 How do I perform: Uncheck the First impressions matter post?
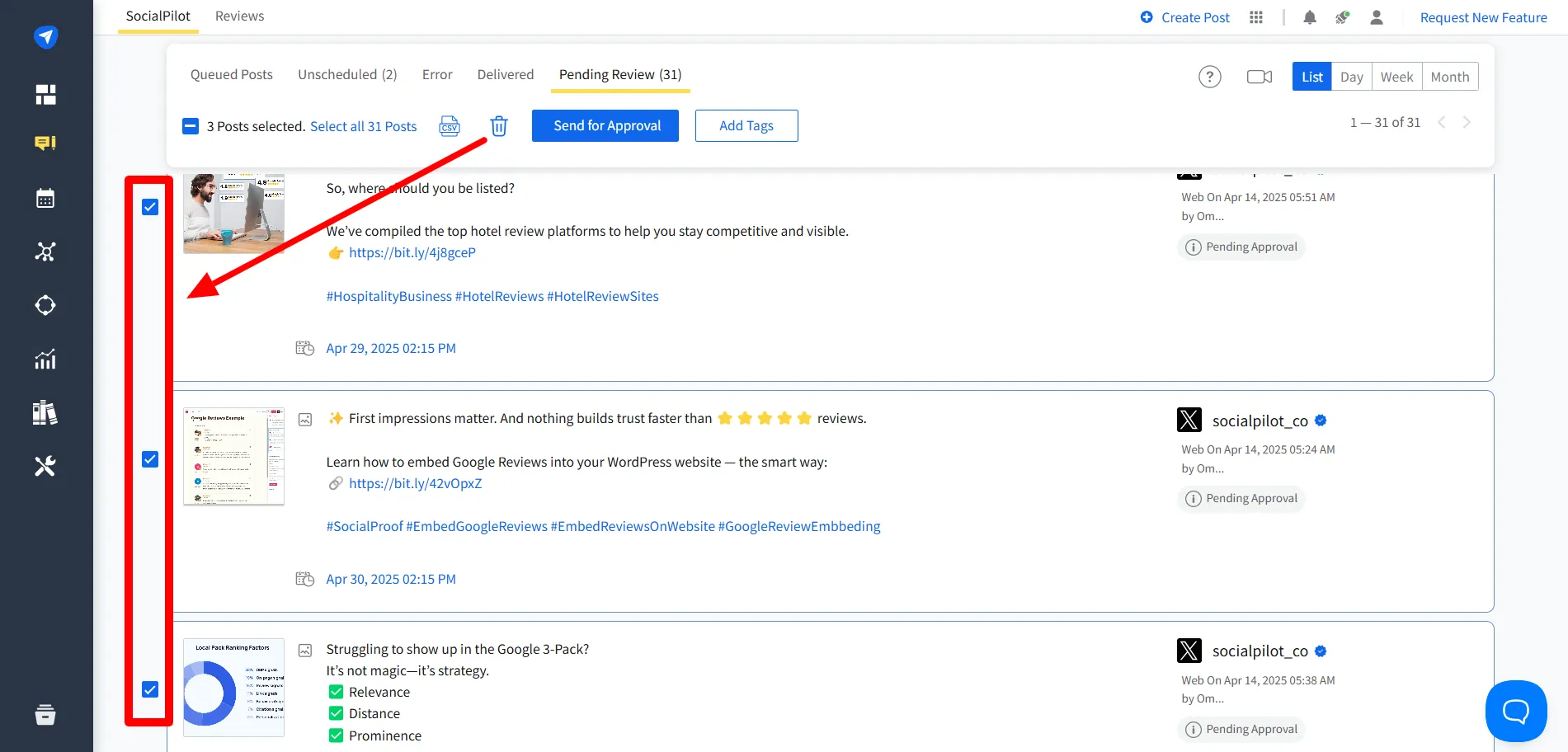(x=150, y=459)
